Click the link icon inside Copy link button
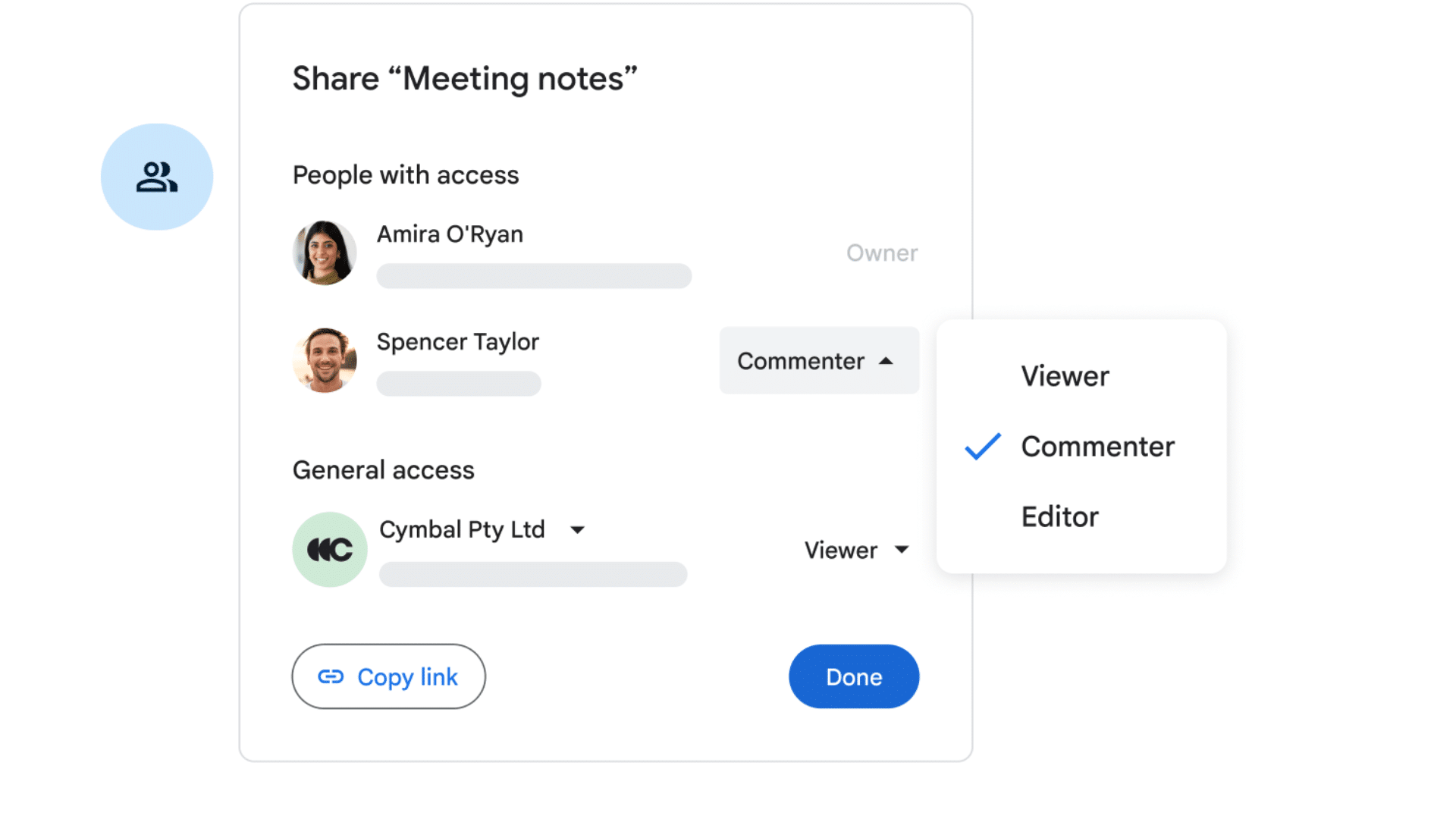The image size is (1456, 819). 332,676
